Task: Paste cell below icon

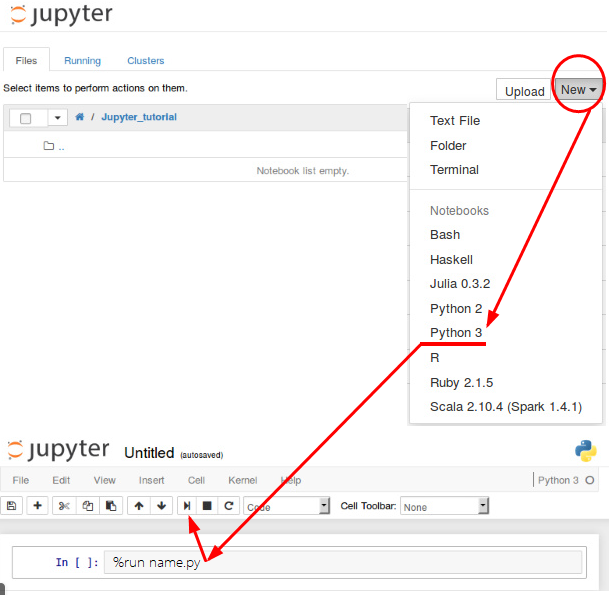Action: tap(111, 506)
